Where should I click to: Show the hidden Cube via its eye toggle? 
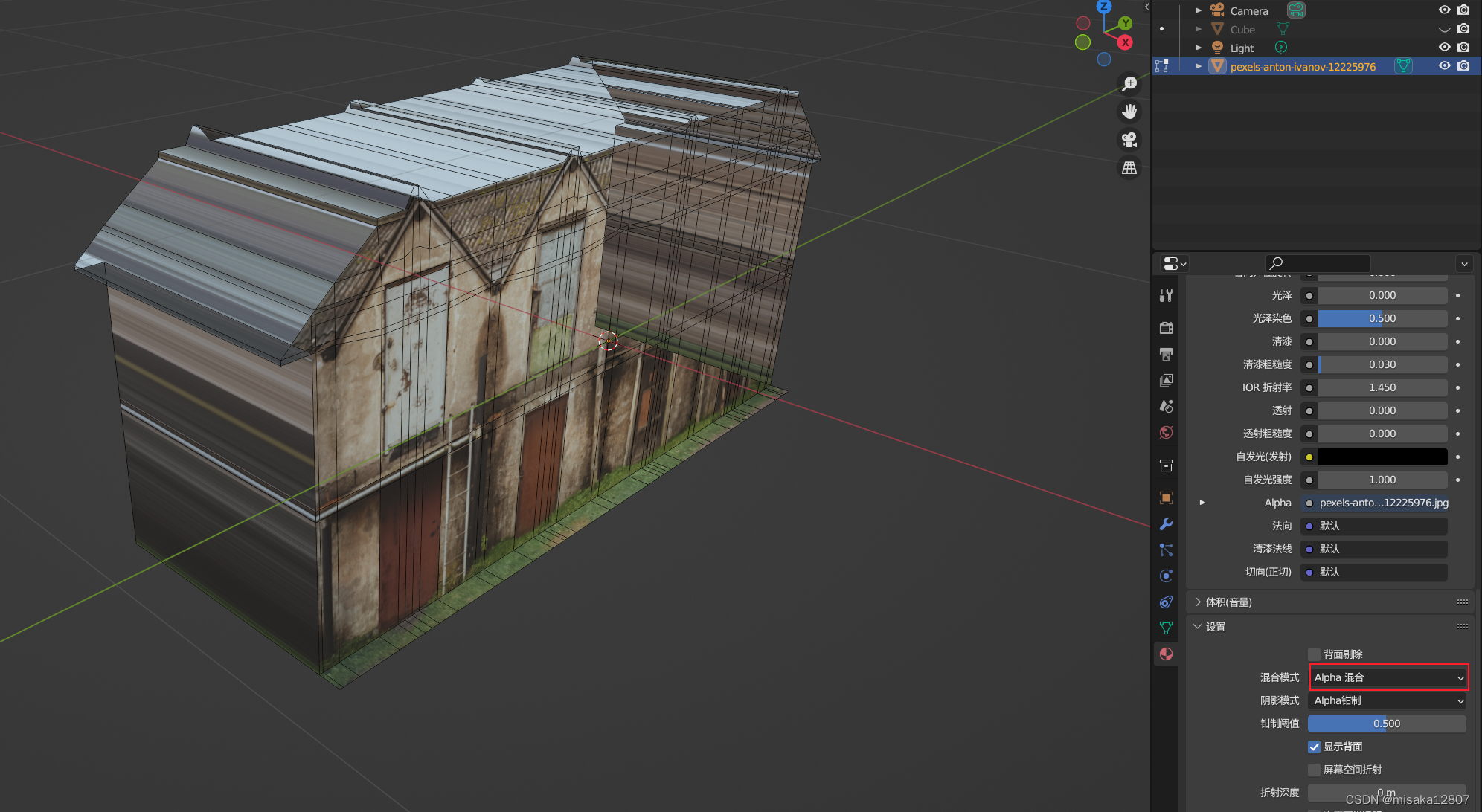click(1444, 29)
